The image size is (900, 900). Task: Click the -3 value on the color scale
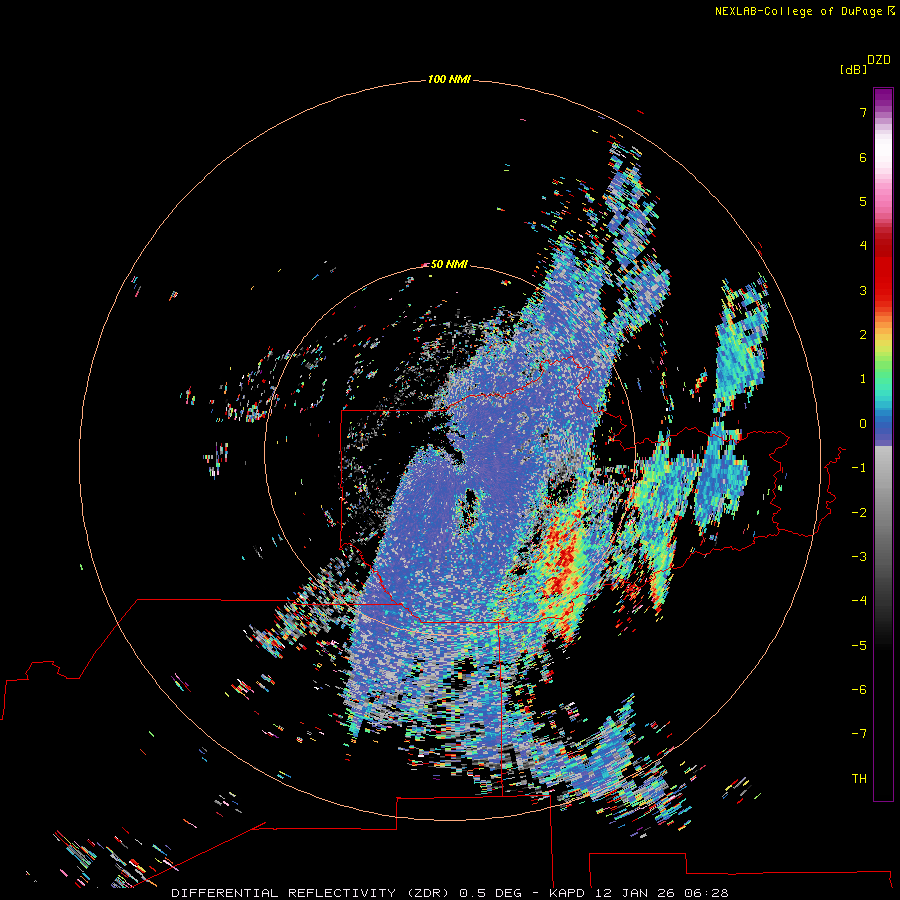click(859, 557)
